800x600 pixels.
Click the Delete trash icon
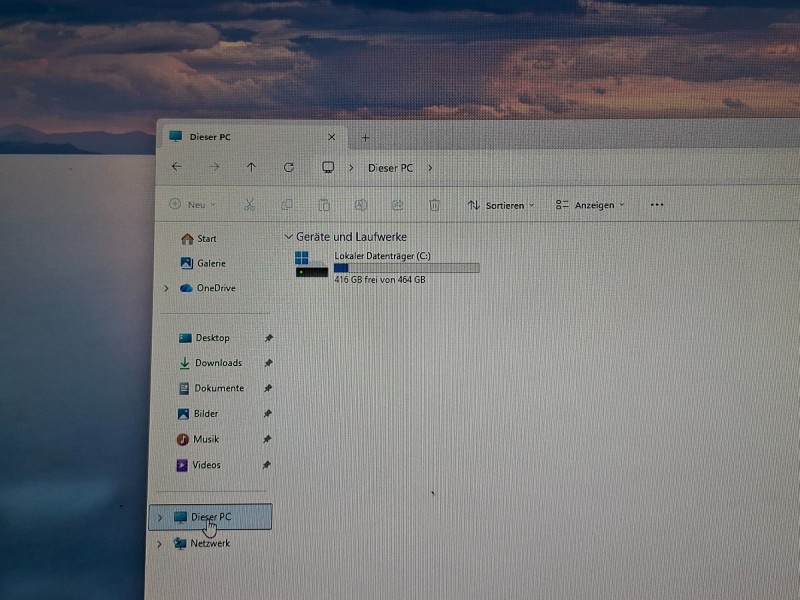[x=434, y=204]
